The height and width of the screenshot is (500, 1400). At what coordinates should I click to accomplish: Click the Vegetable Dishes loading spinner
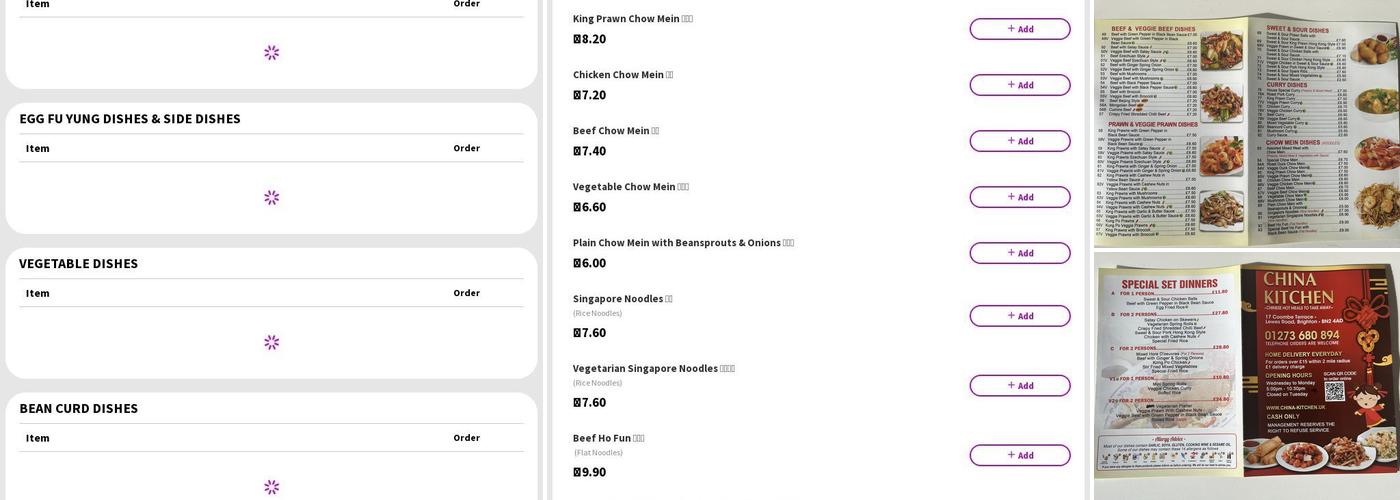(271, 343)
